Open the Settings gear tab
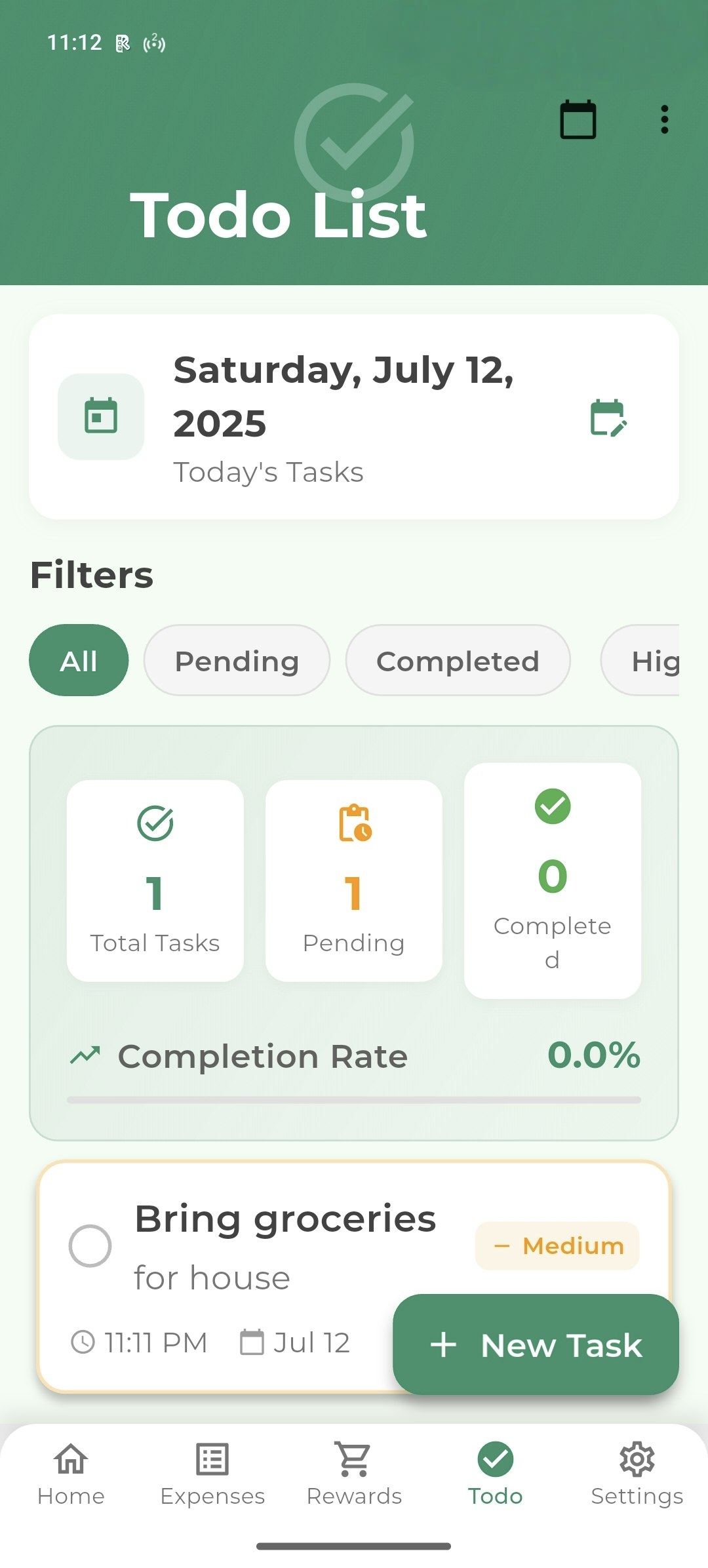The image size is (708, 1568). pos(637,1474)
